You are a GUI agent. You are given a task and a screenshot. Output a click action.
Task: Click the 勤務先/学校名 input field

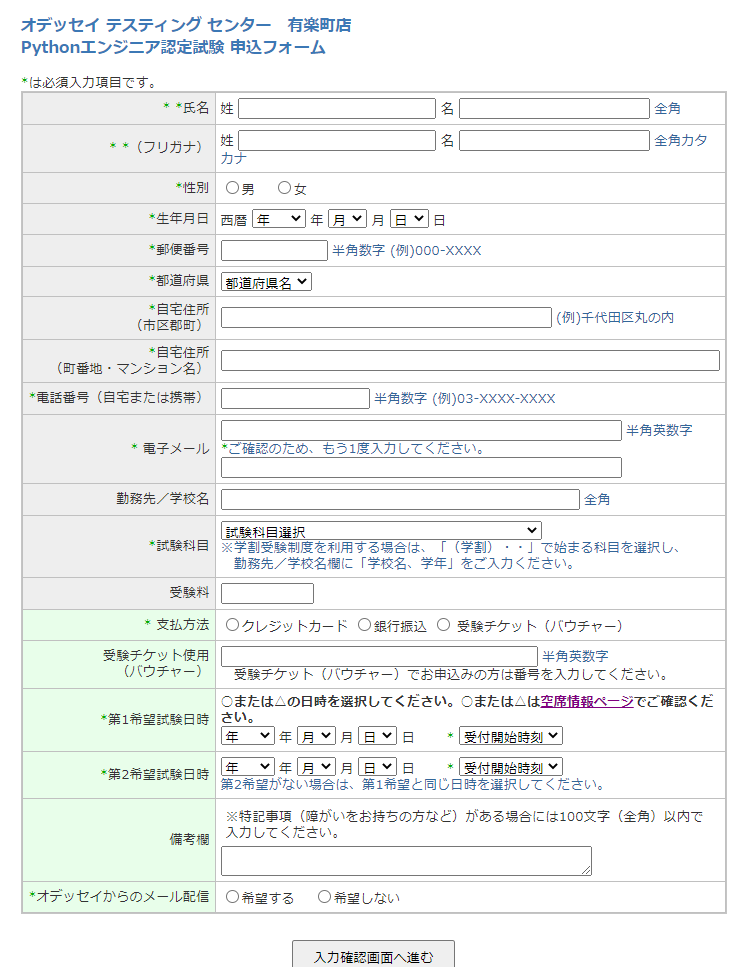pos(400,500)
